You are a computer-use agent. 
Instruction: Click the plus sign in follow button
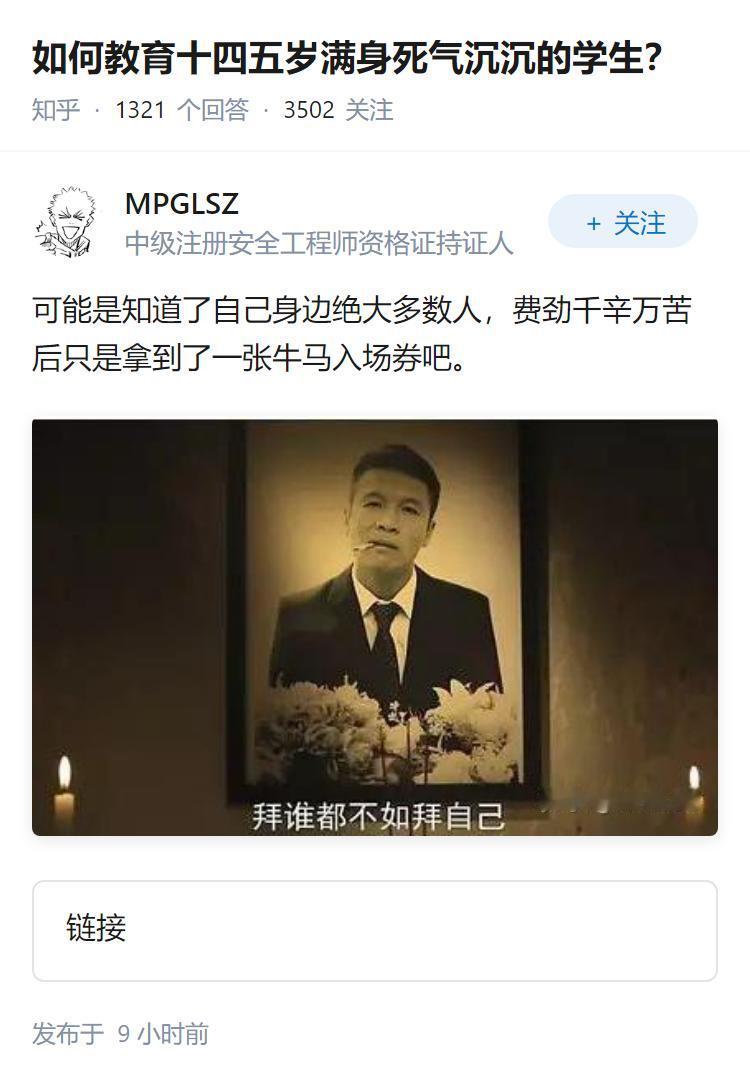593,223
